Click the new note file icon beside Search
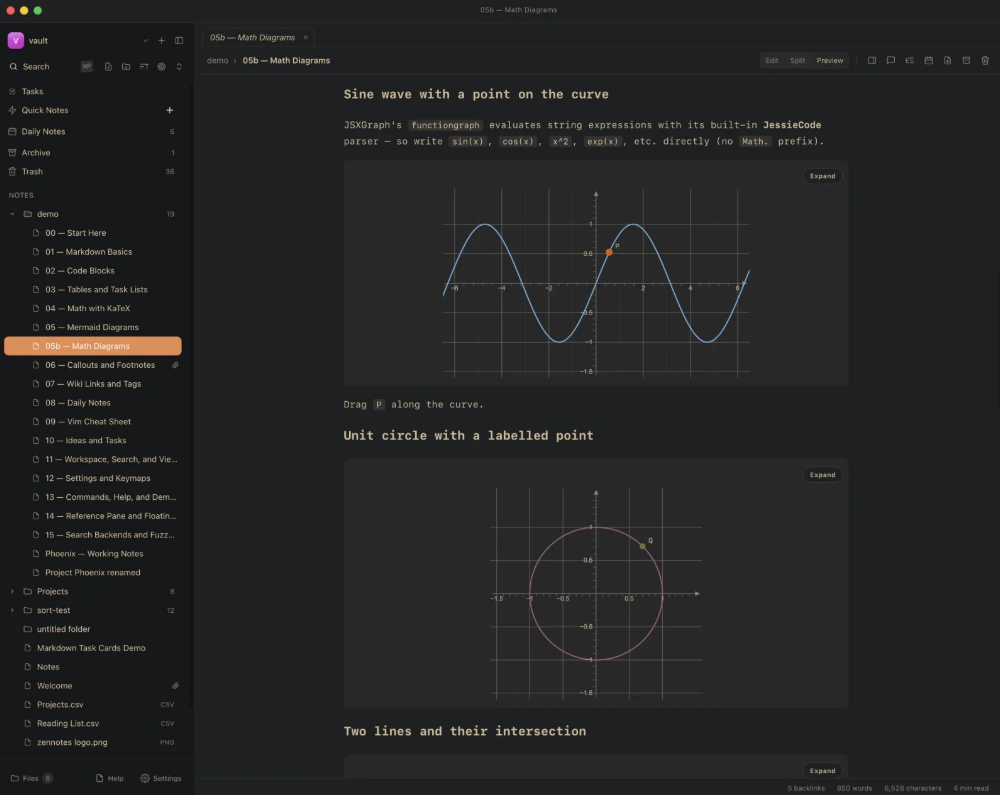The height and width of the screenshot is (795, 1000). point(108,66)
